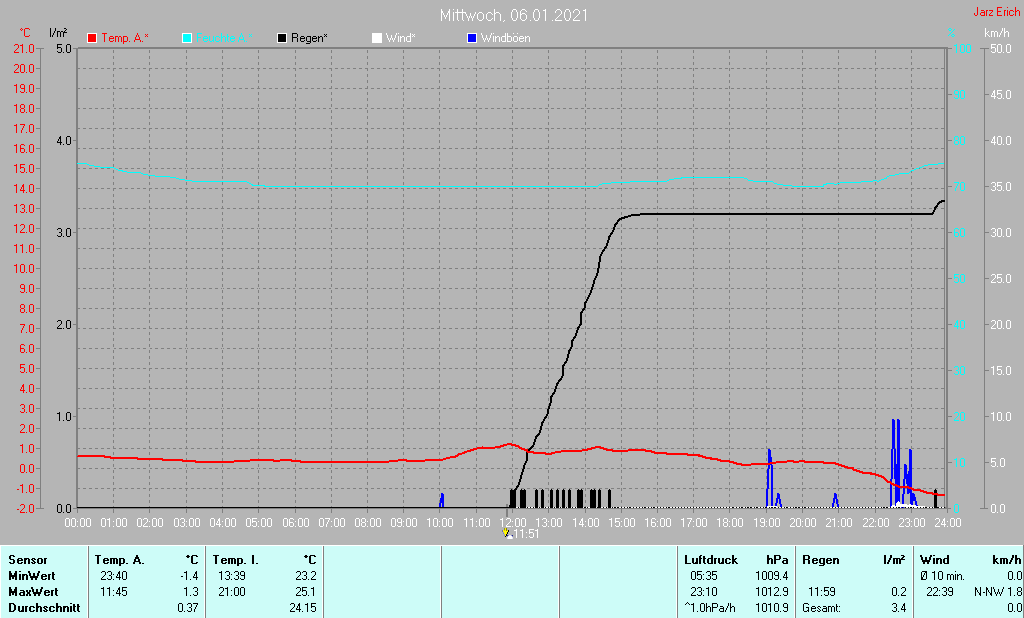
Task: Click the 'Temp. A.' table column header
Action: tap(120, 560)
